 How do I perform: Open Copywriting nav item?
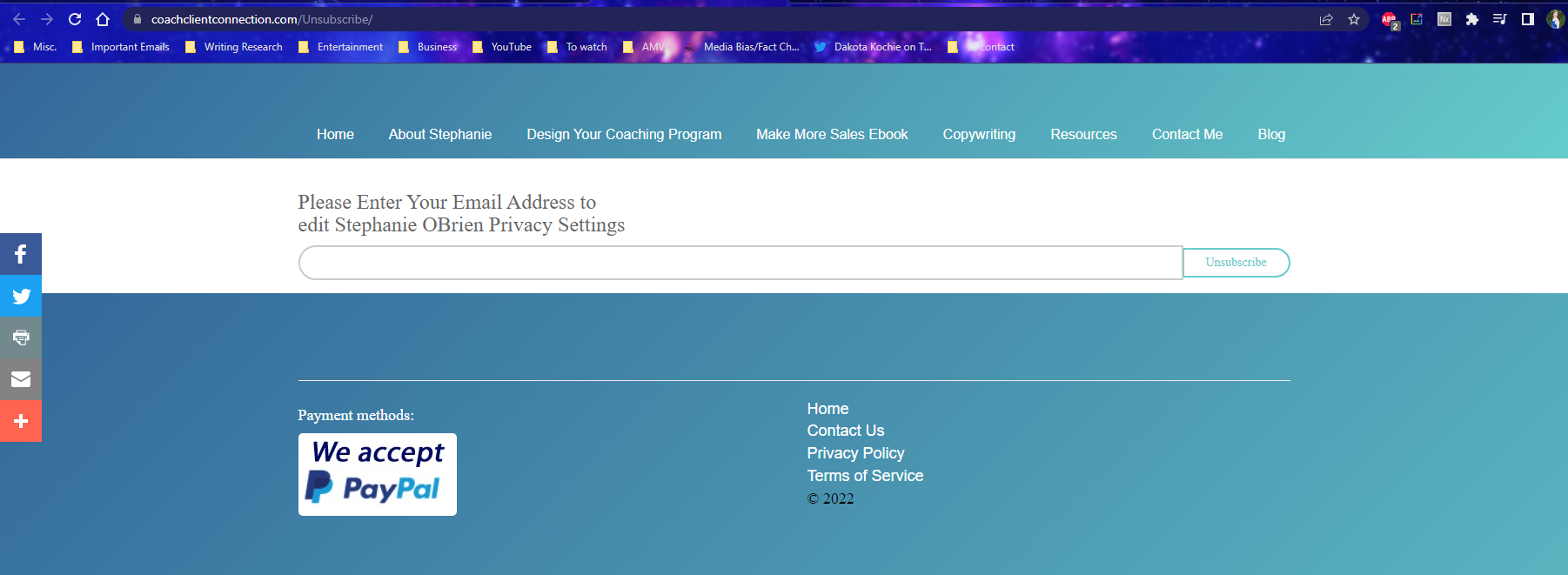tap(979, 134)
